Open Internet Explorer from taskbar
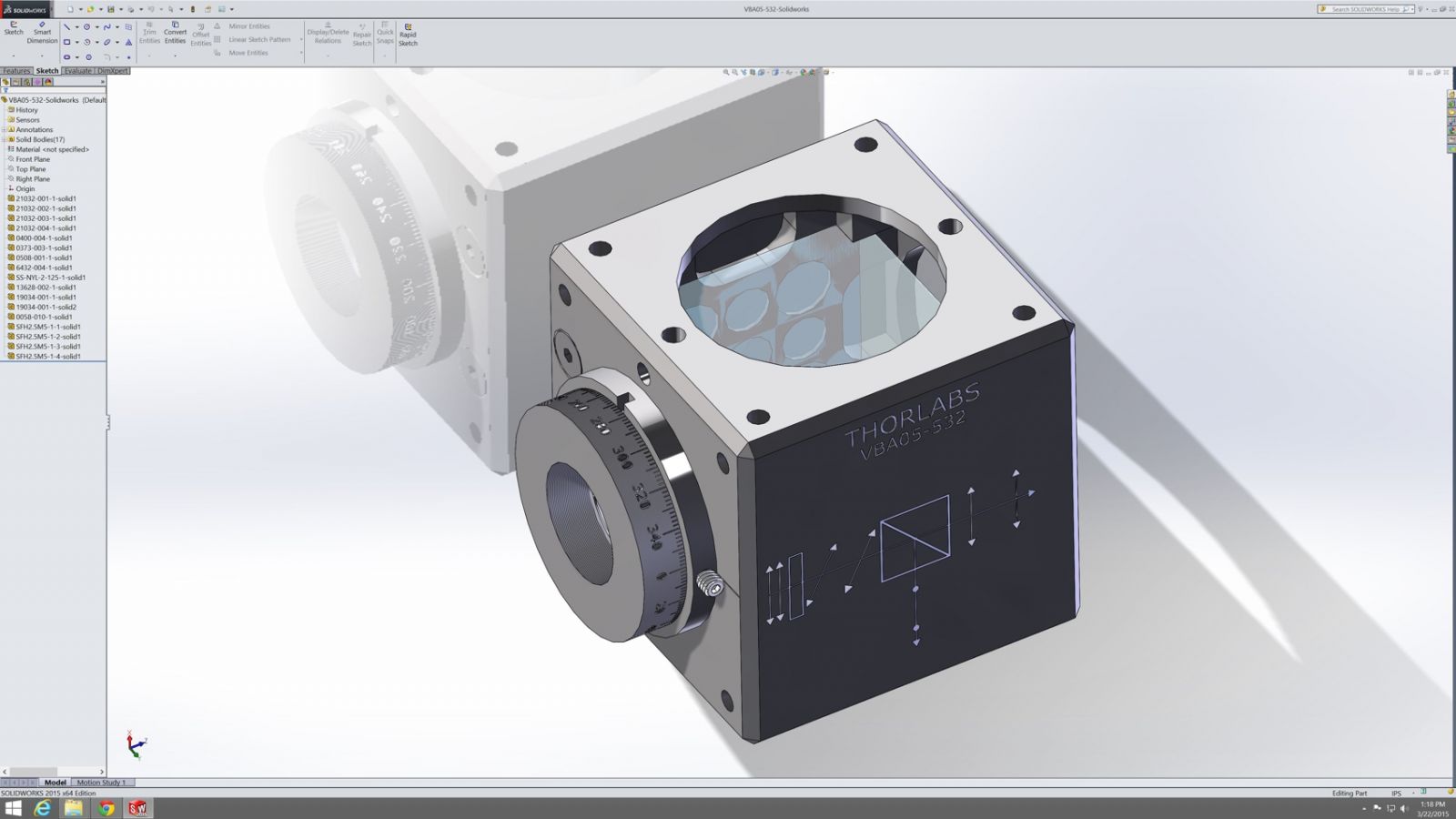1456x819 pixels. tap(43, 808)
